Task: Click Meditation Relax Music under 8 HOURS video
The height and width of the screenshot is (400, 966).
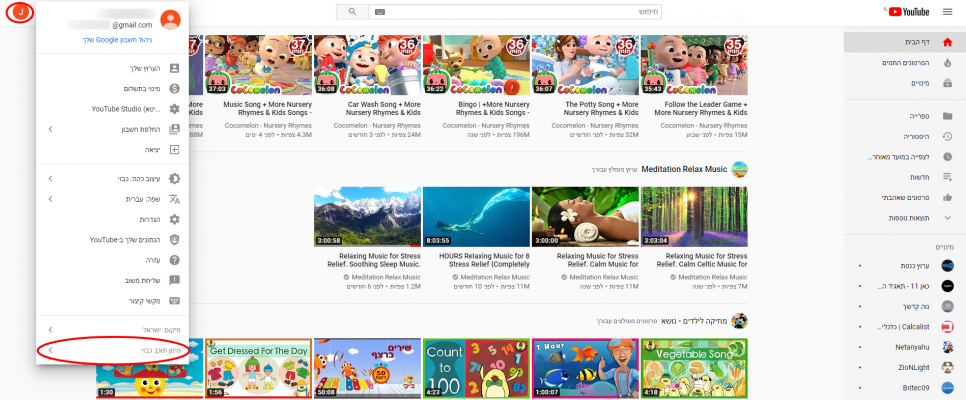Action: click(x=495, y=277)
